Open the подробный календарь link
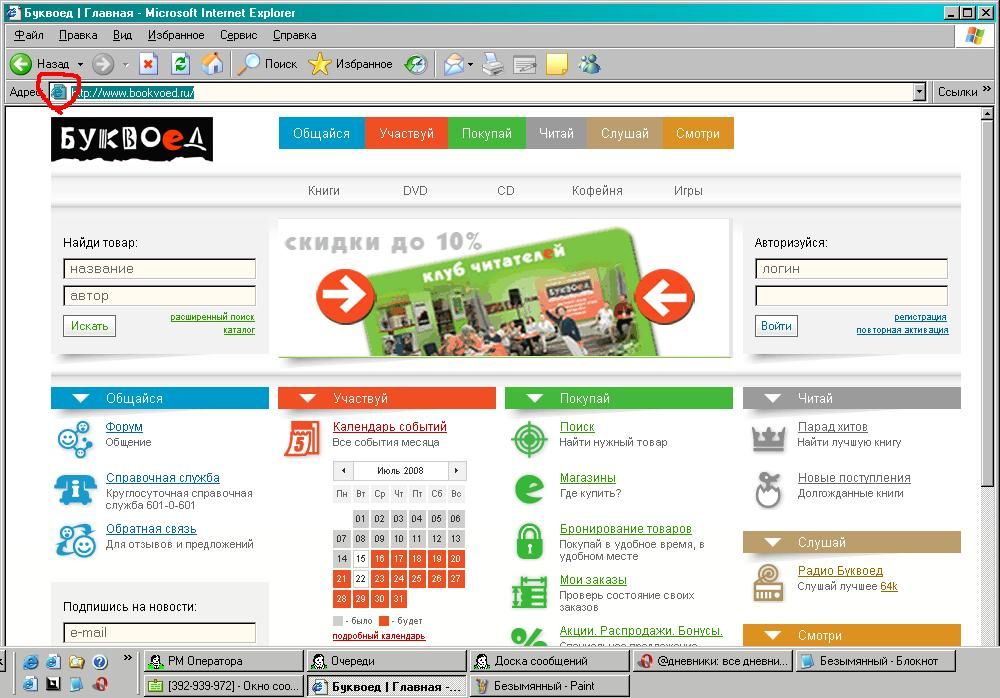The height and width of the screenshot is (698, 1000). (379, 635)
